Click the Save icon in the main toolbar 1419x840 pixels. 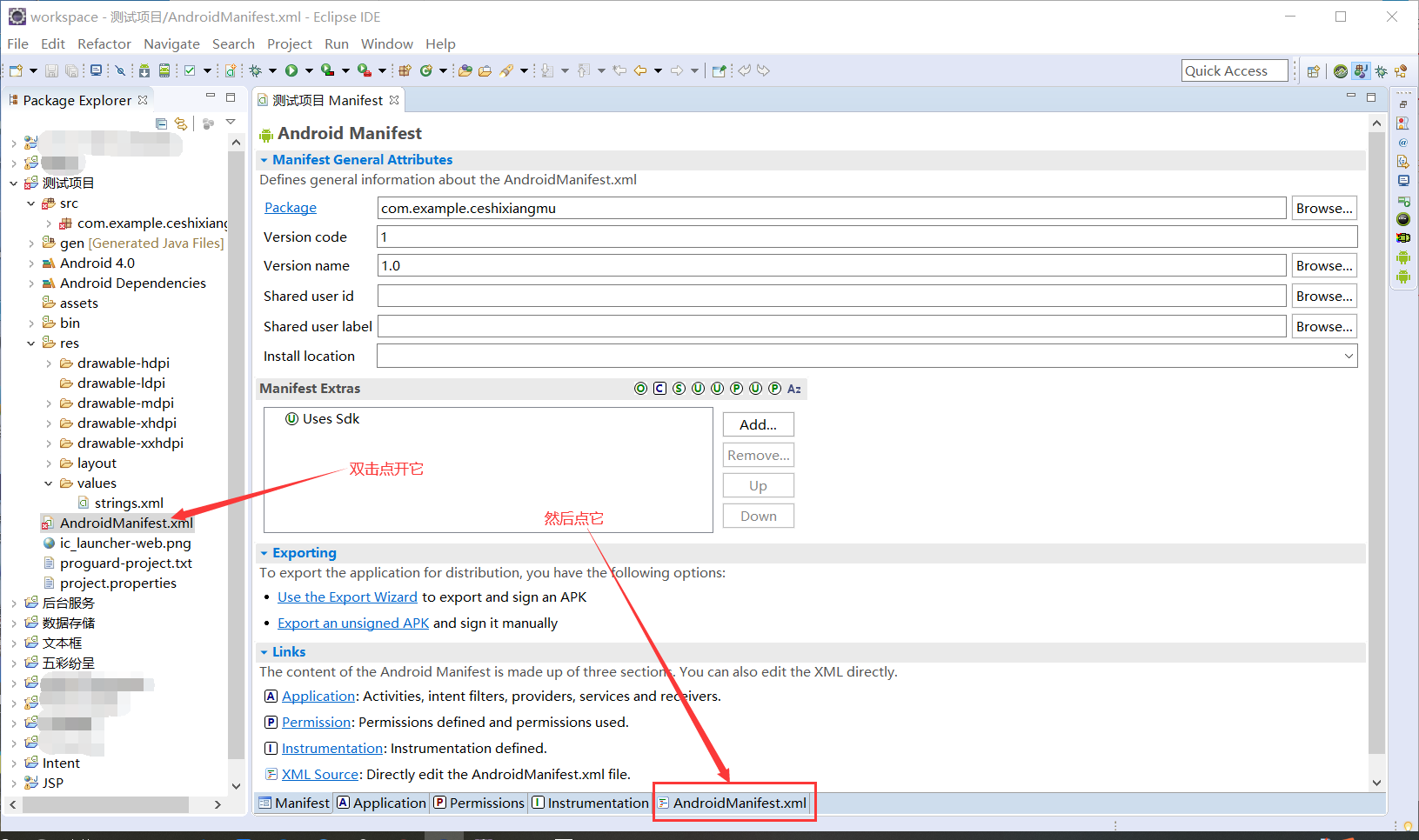[x=52, y=70]
